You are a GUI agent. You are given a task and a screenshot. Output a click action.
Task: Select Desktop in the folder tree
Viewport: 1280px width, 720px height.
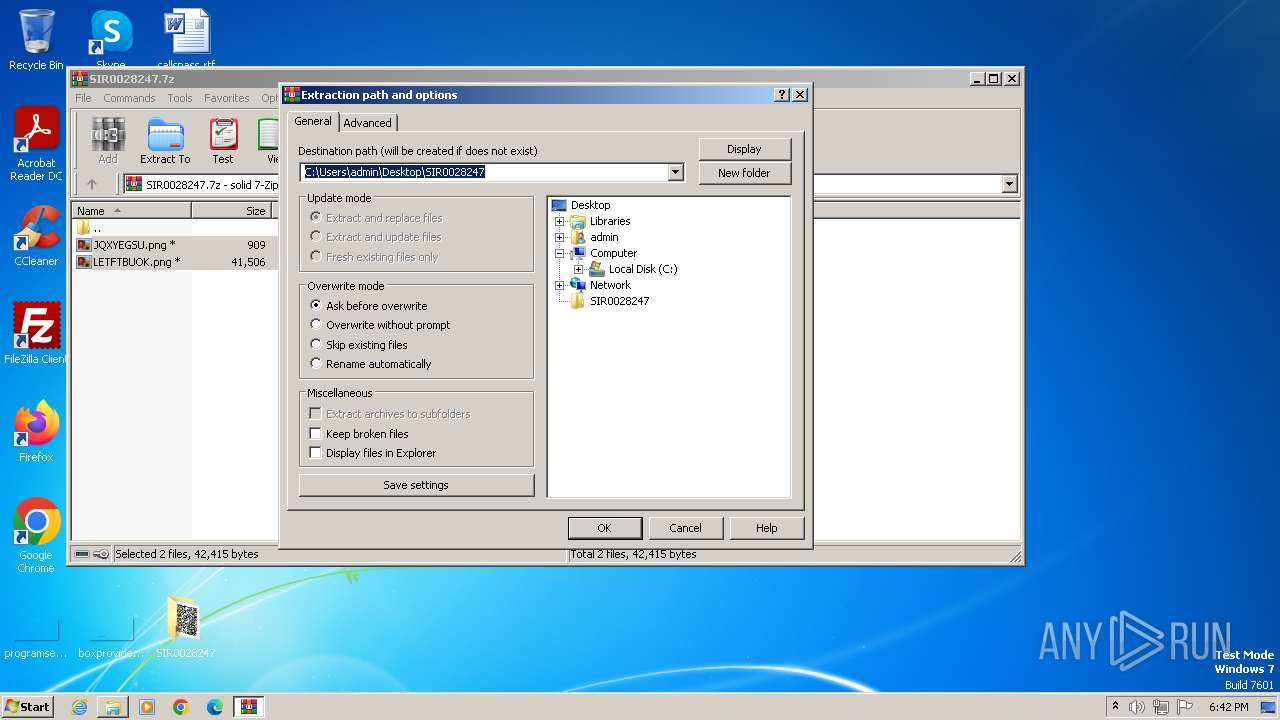click(x=581, y=205)
